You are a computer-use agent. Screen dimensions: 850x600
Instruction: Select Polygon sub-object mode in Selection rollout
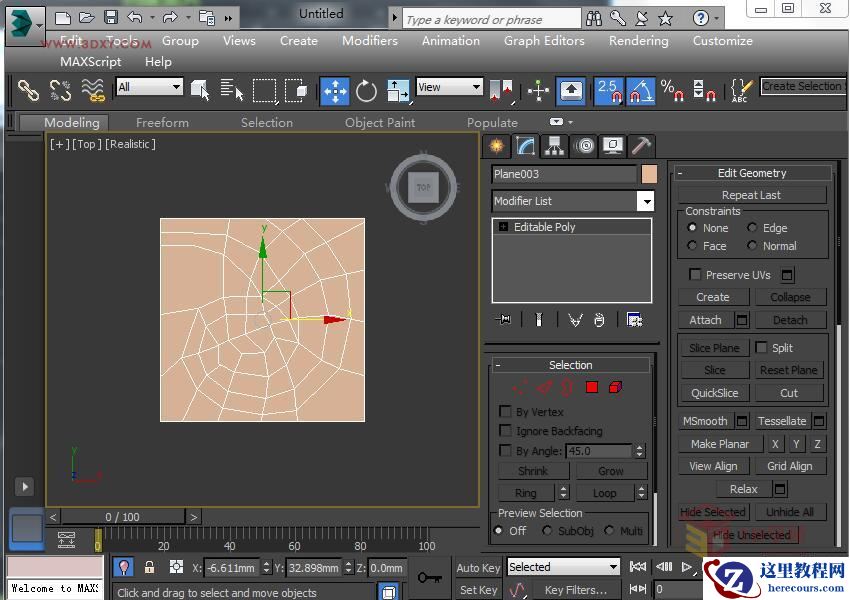(x=591, y=387)
